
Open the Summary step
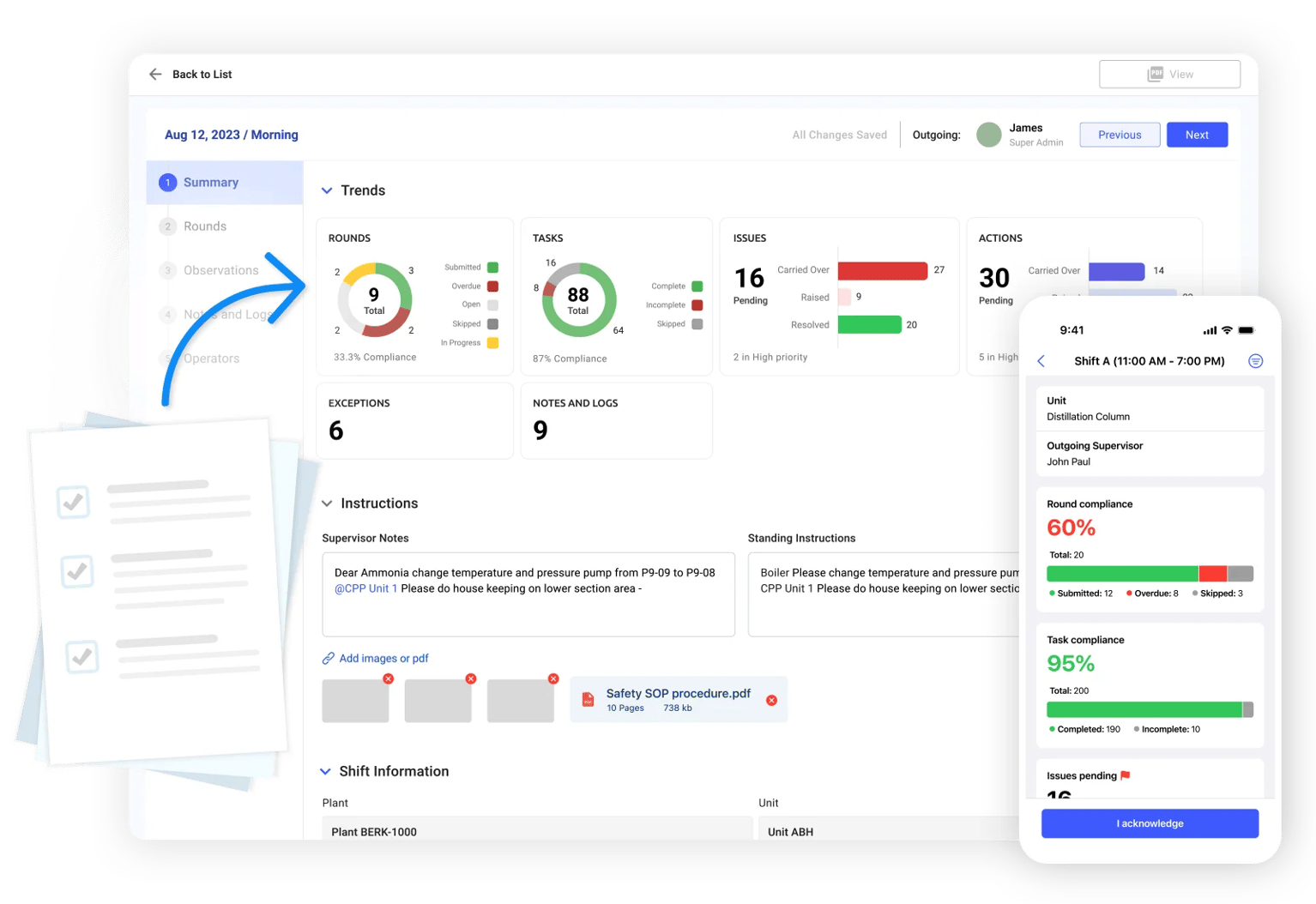click(225, 183)
